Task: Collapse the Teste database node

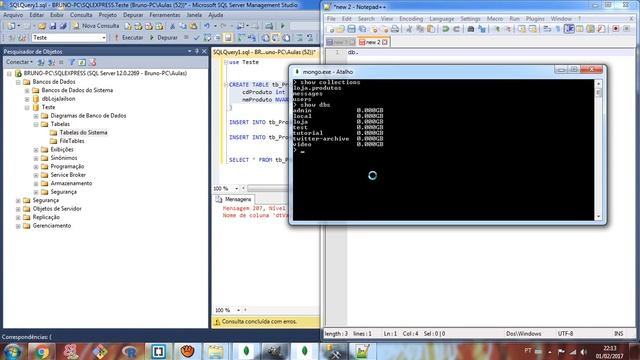Action: tap(27, 108)
